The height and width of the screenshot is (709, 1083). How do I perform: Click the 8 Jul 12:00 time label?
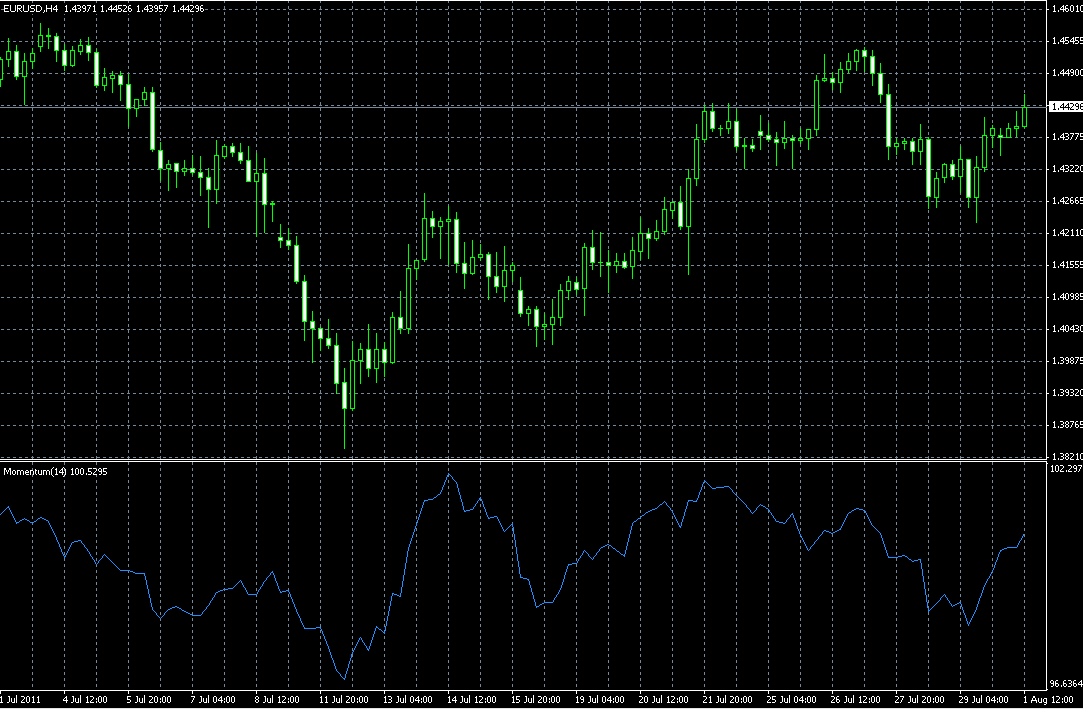278,699
